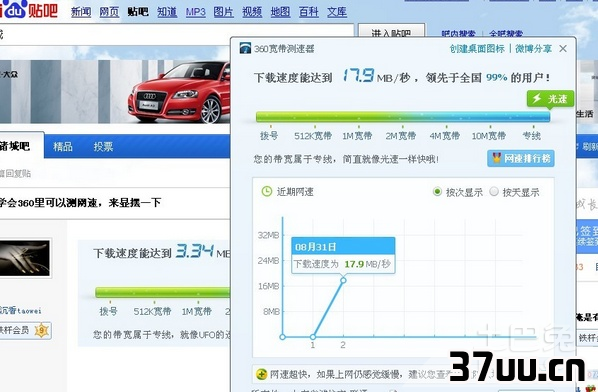
Task: Click 微博分享 link
Action: 533,48
